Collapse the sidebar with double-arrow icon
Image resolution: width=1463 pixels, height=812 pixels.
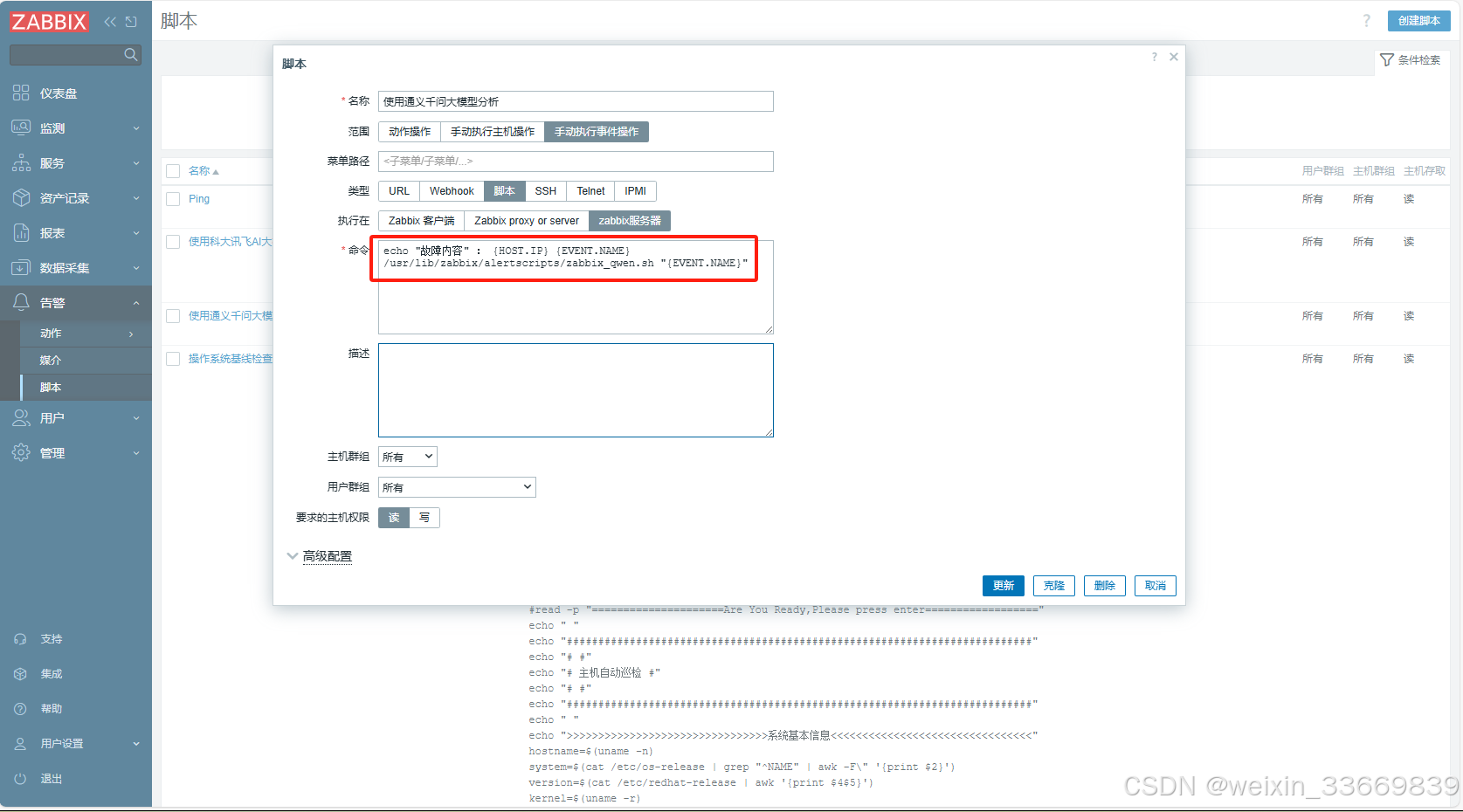tap(110, 22)
